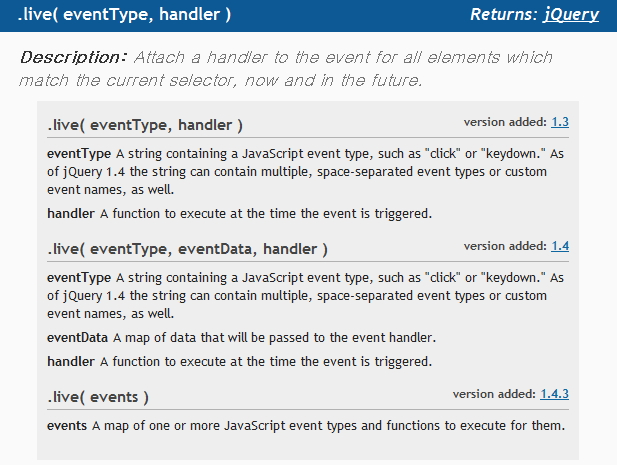
Task: Click the Description label
Action: click(x=73, y=57)
